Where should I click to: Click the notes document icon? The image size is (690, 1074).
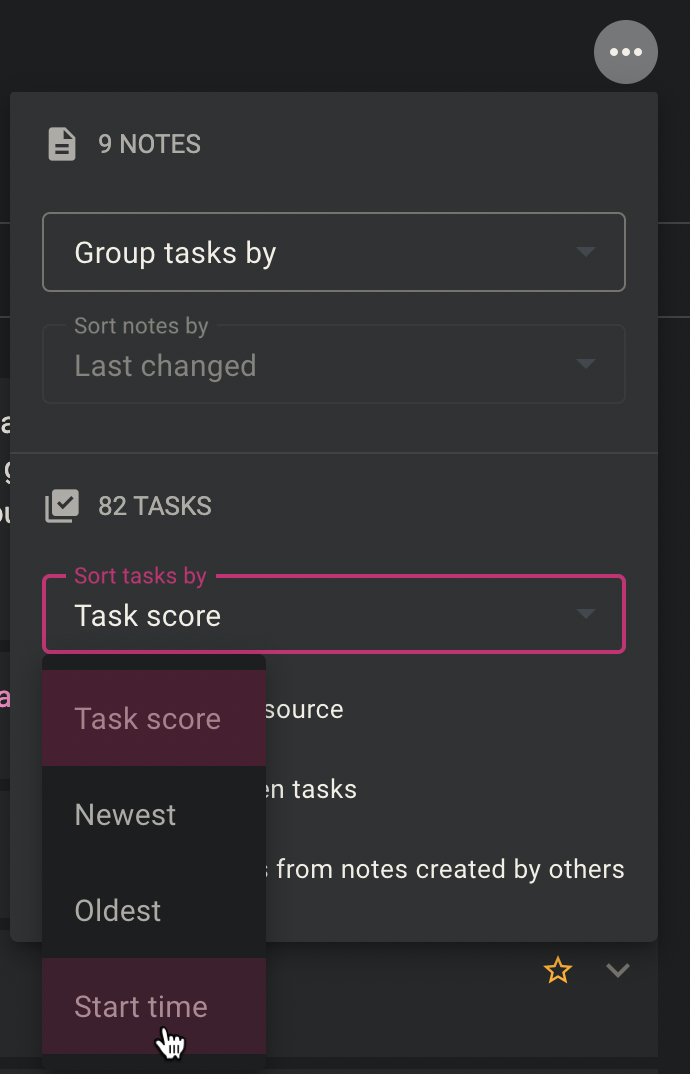click(x=62, y=144)
